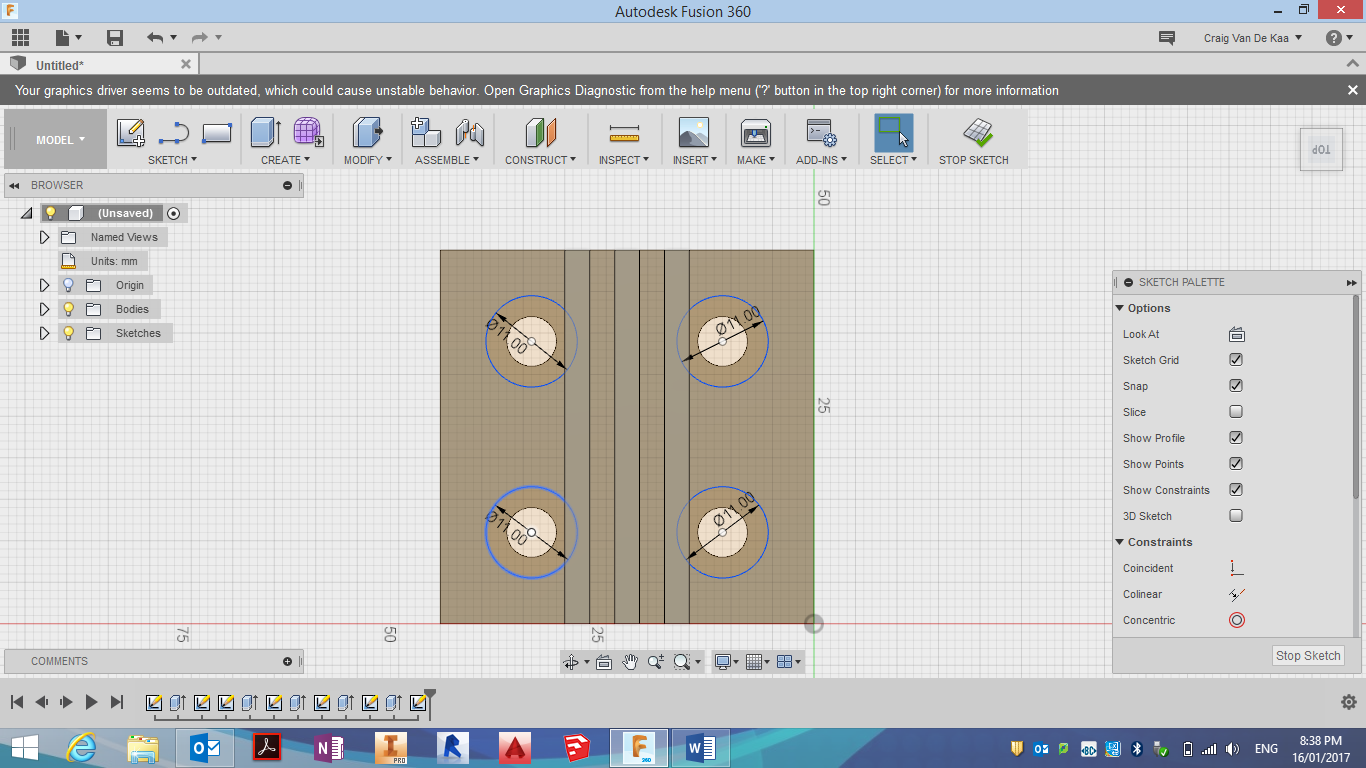Open the Display Settings dropdown
This screenshot has height=768, width=1366.
[x=725, y=662]
